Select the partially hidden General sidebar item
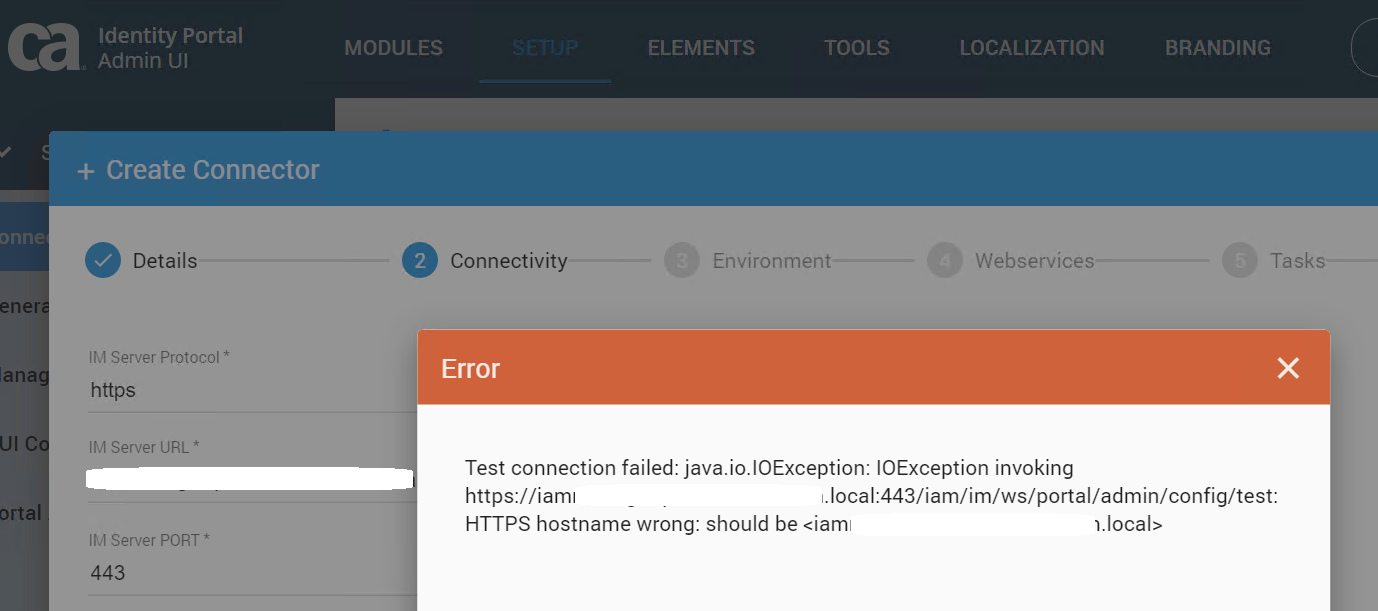 pyautogui.click(x=24, y=306)
